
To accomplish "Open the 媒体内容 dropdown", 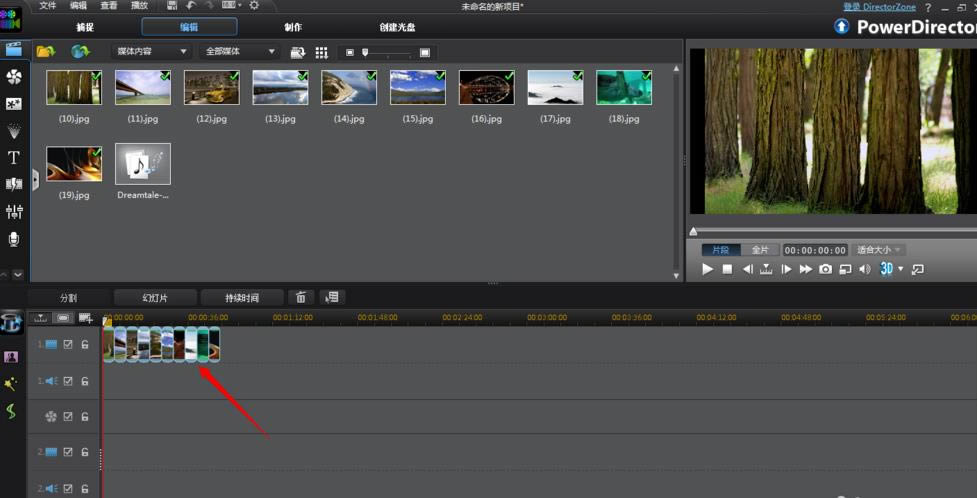I will [151, 52].
